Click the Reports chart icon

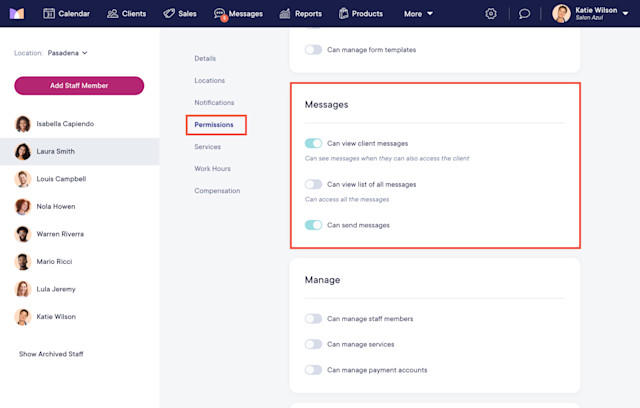pos(284,13)
